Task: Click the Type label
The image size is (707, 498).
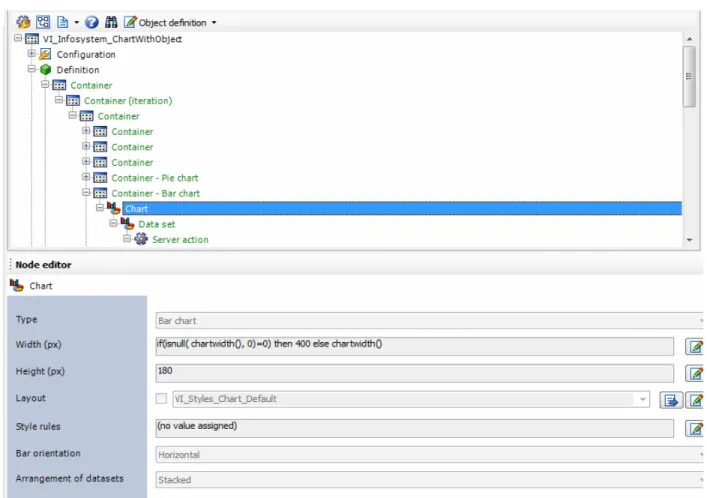Action: tap(27, 319)
